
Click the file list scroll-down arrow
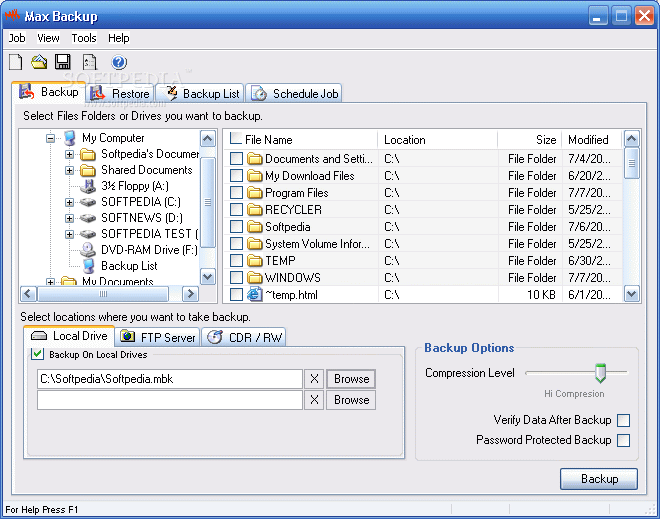tap(631, 294)
